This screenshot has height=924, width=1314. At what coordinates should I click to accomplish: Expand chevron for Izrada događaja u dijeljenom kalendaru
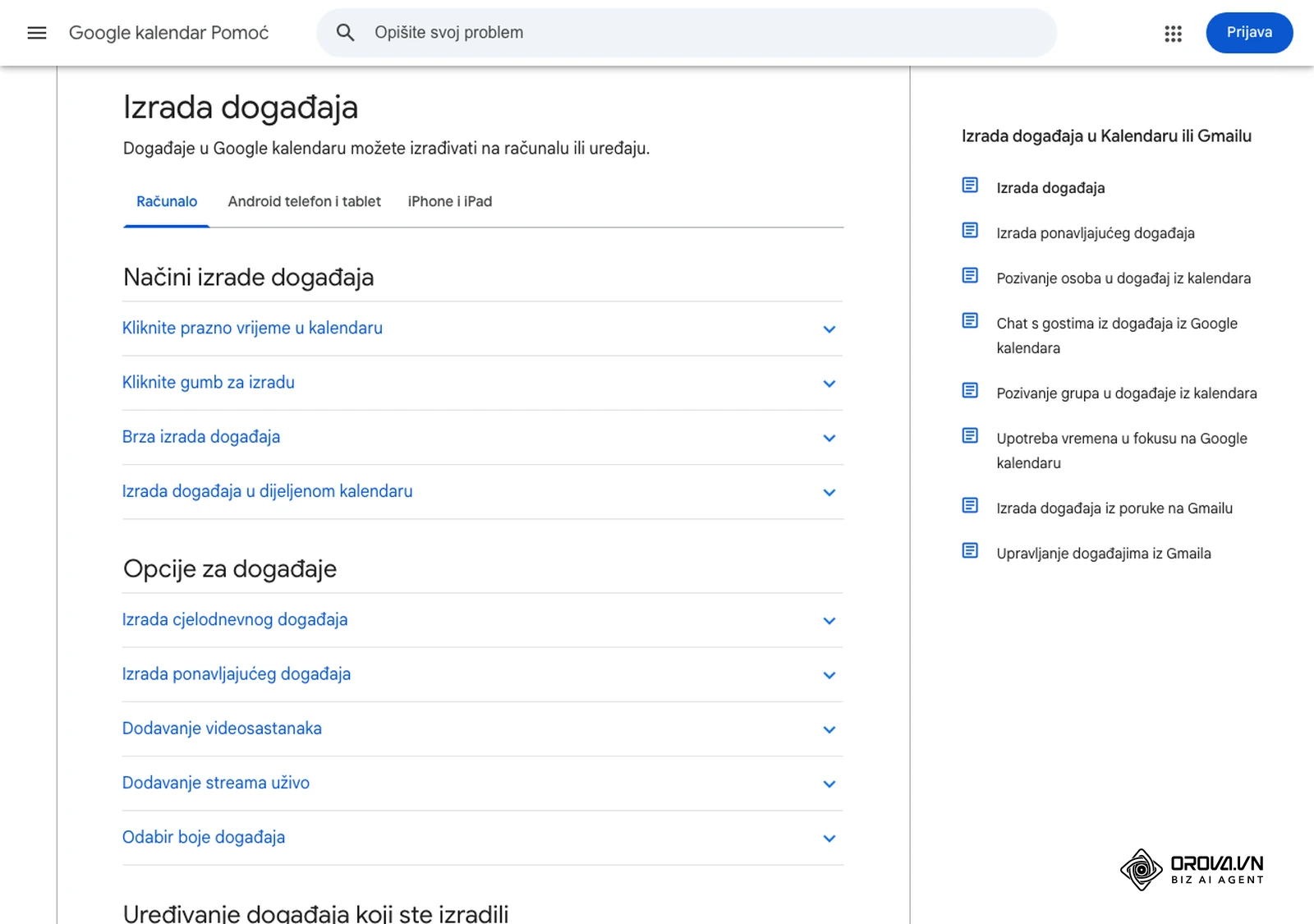click(x=829, y=493)
